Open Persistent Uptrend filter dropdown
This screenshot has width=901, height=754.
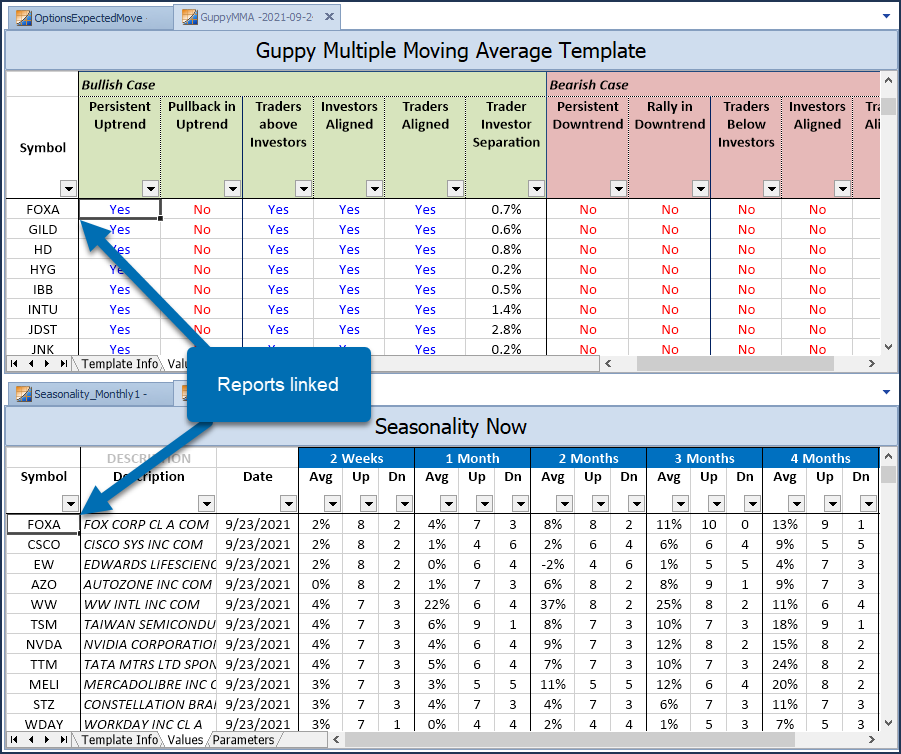151,188
